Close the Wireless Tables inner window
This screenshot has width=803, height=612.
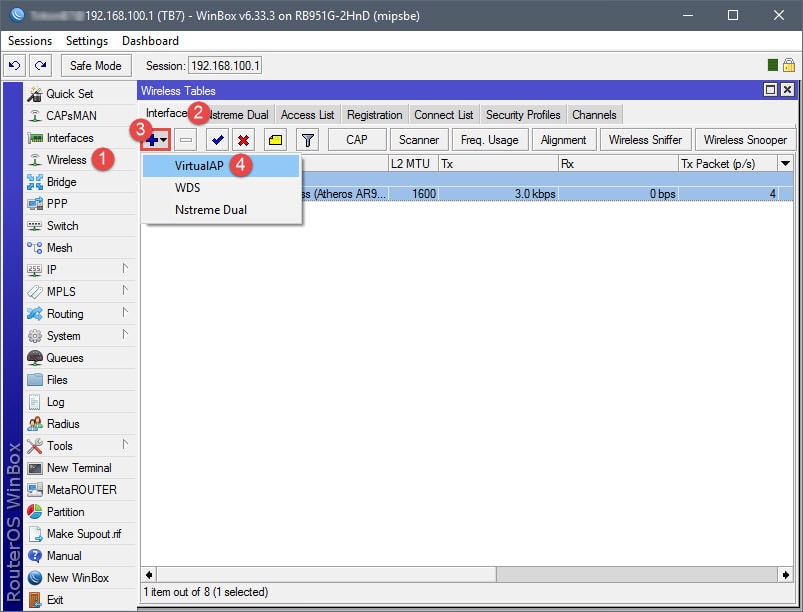(x=787, y=90)
